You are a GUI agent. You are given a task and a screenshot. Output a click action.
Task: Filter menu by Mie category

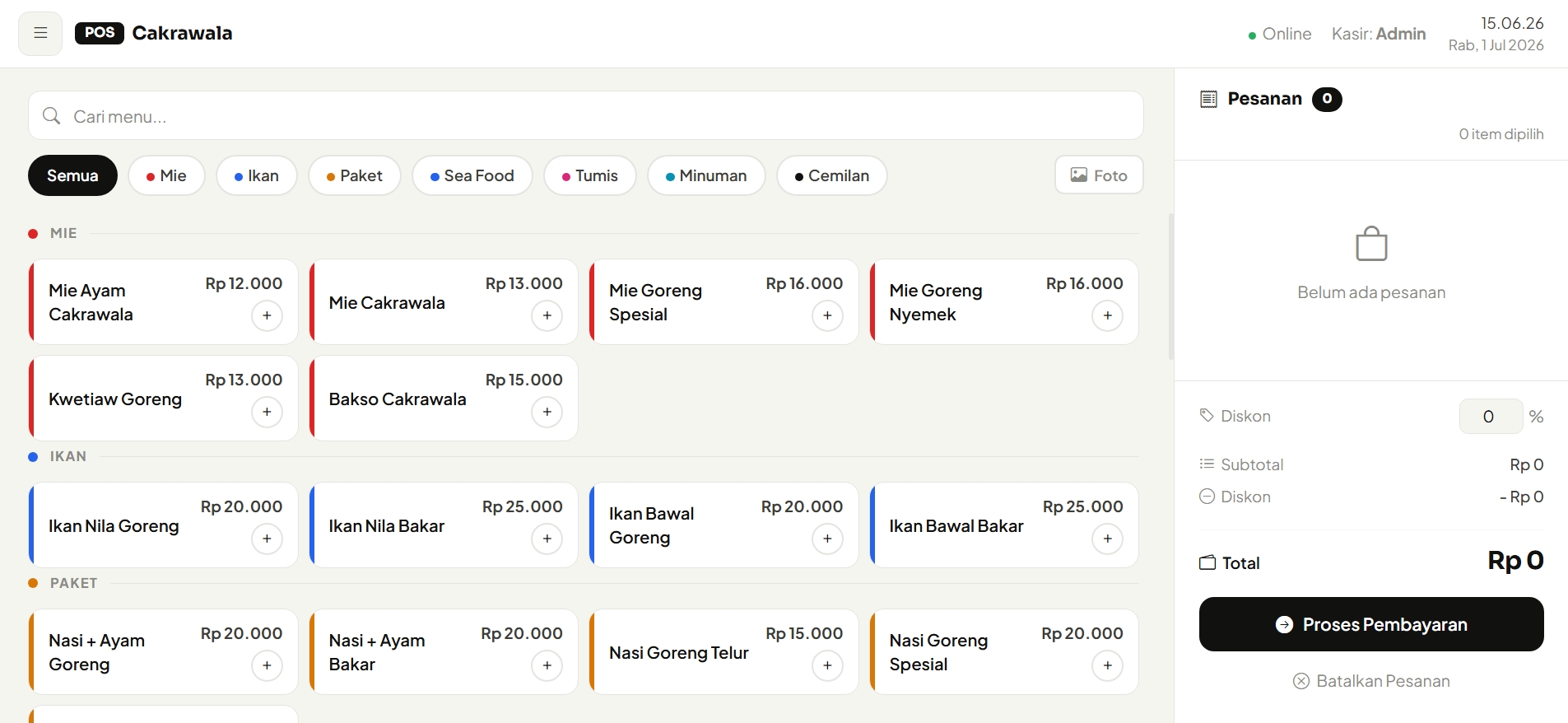166,175
